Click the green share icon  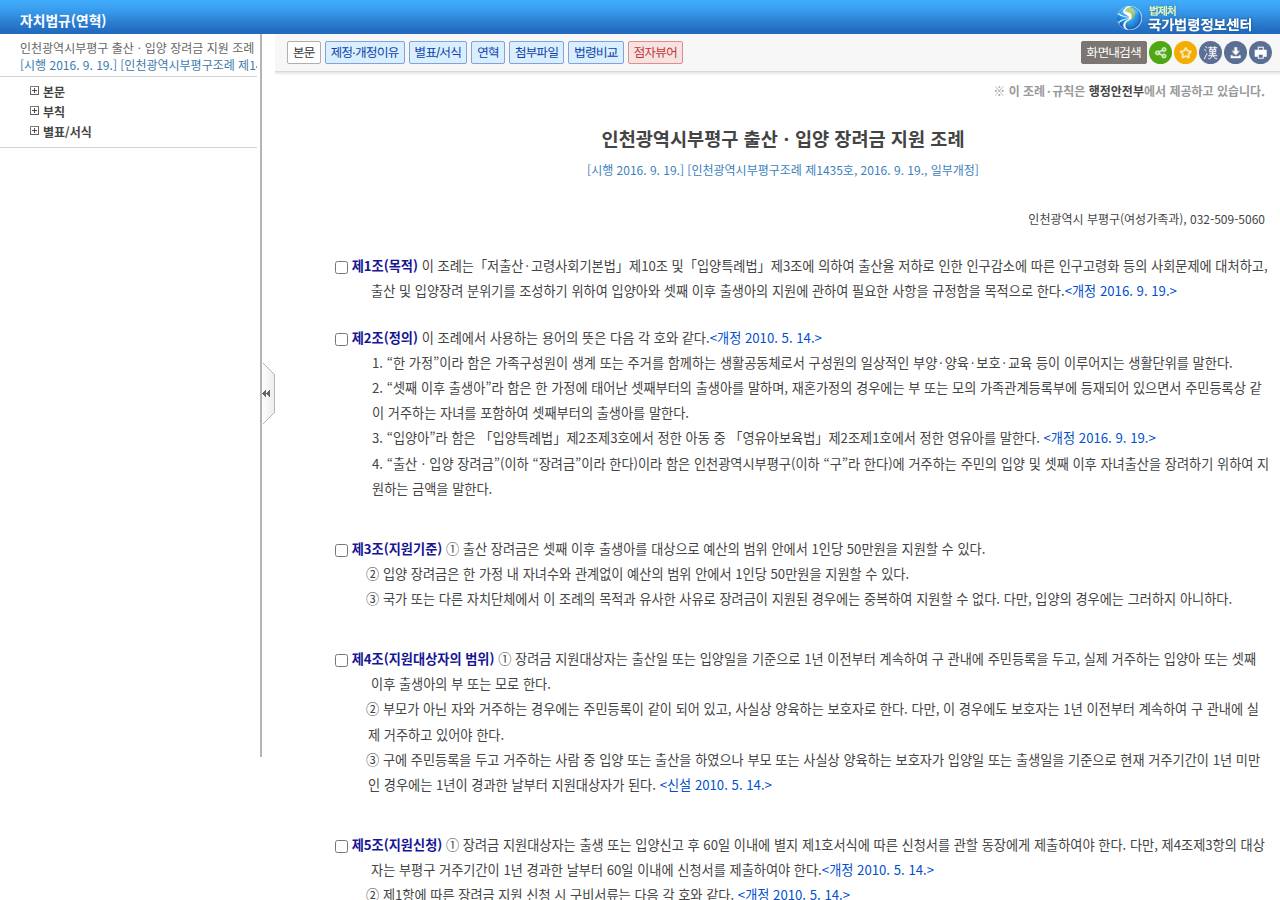1160,53
